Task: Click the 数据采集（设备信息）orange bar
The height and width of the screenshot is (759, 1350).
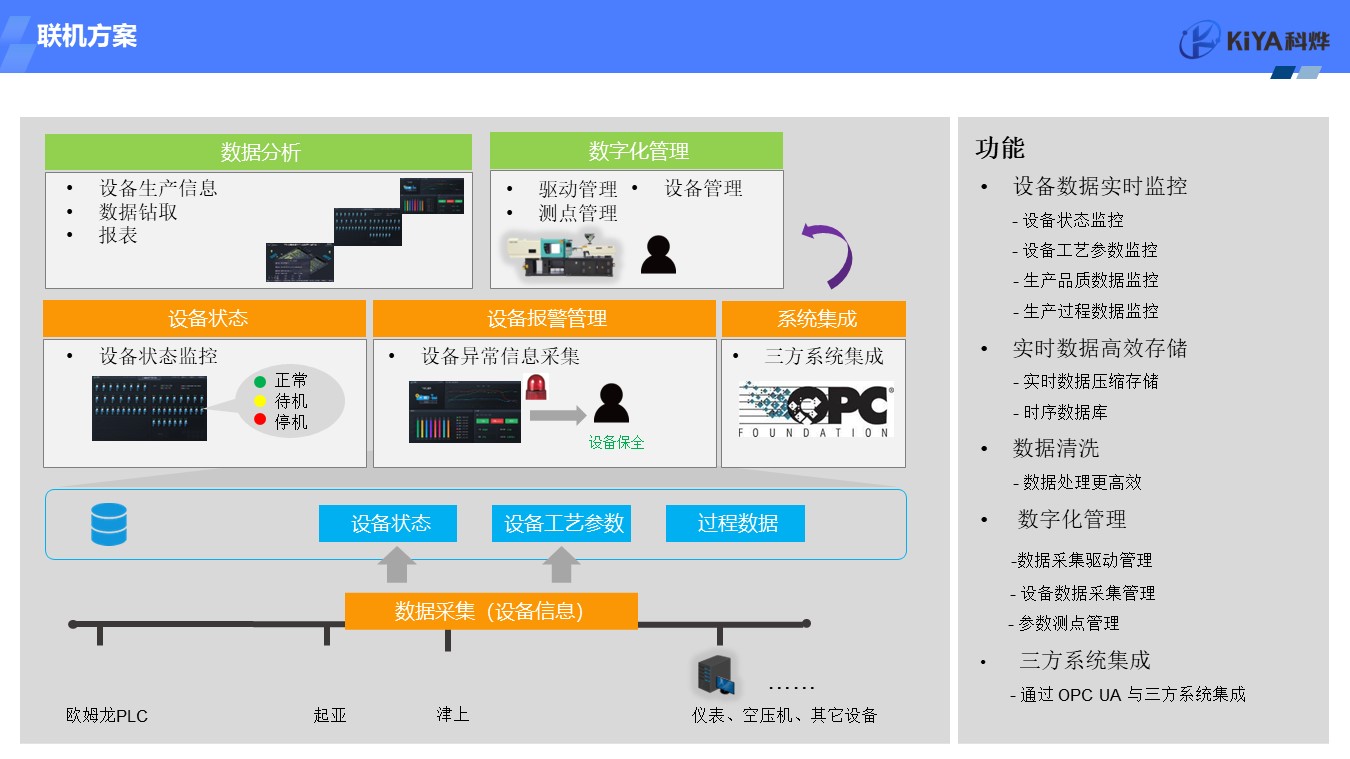Action: (490, 611)
